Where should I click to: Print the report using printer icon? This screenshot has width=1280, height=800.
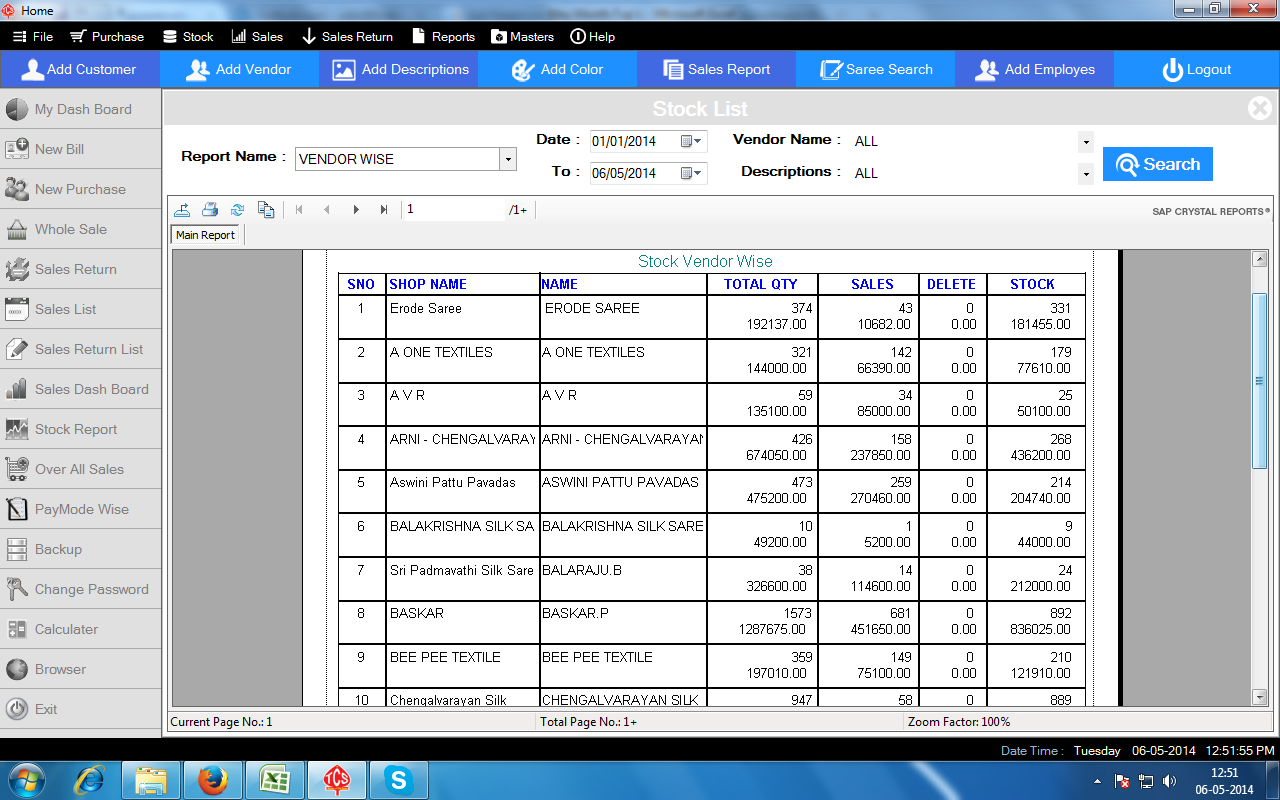tap(210, 210)
